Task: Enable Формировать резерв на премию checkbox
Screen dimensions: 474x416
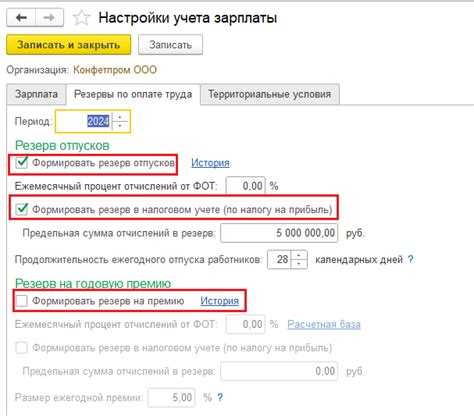Action: coord(22,301)
